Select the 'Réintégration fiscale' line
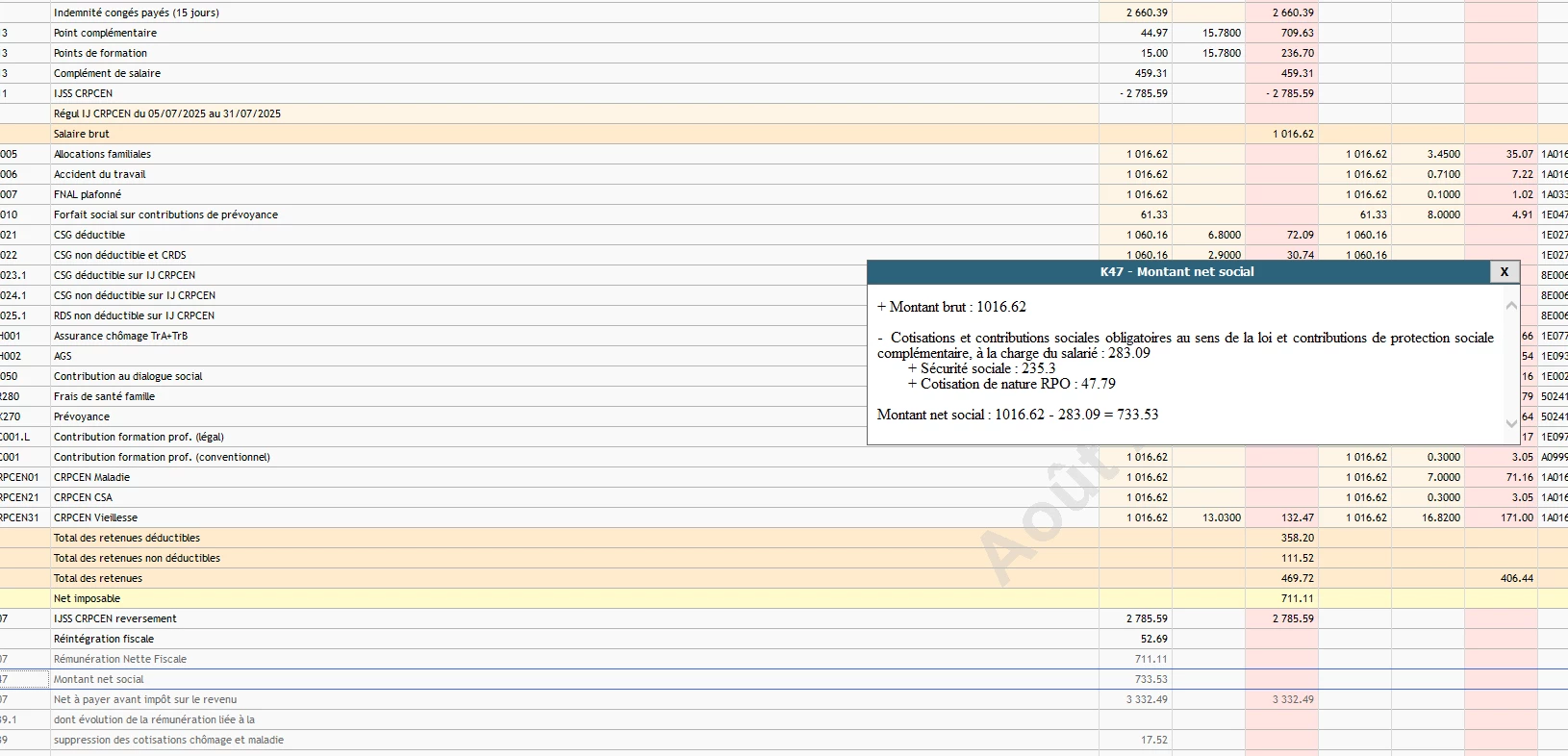The height and width of the screenshot is (756, 1568). click(x=104, y=639)
